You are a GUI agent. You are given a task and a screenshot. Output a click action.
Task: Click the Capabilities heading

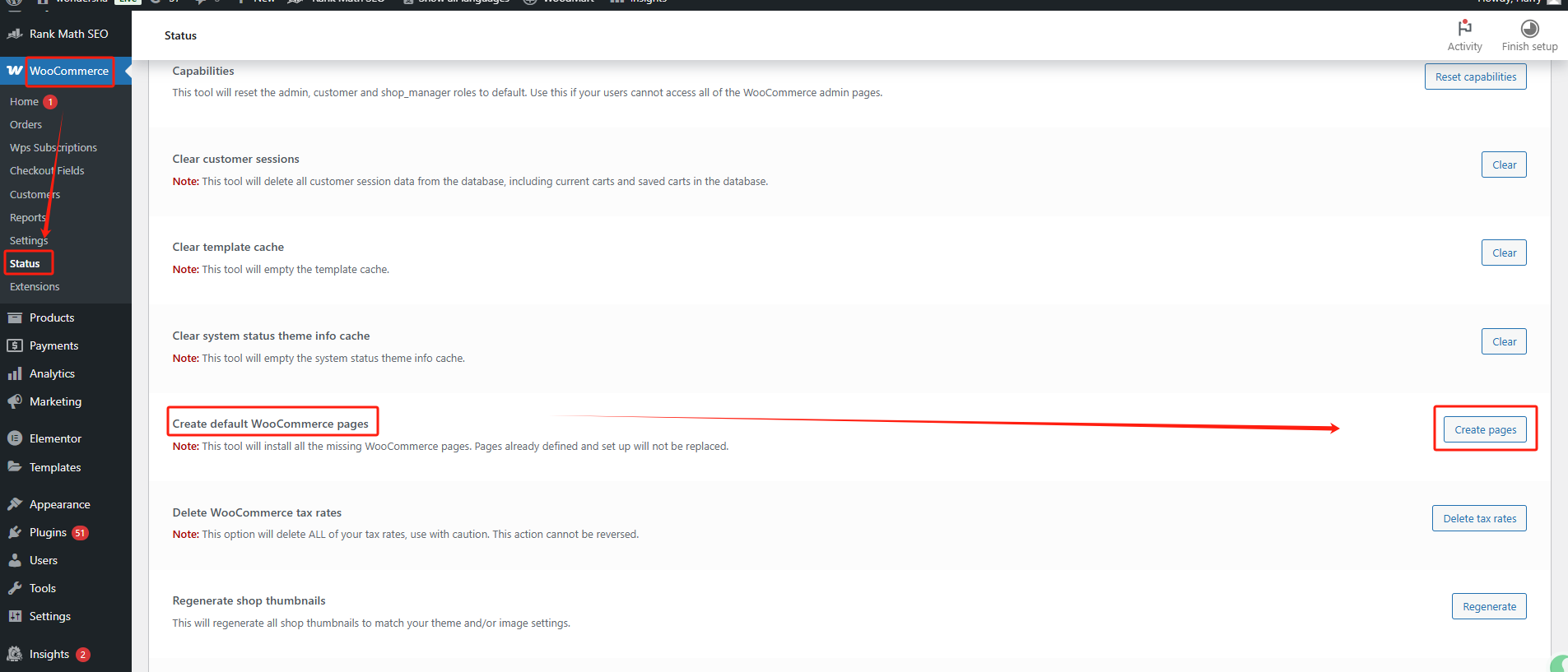tap(203, 71)
